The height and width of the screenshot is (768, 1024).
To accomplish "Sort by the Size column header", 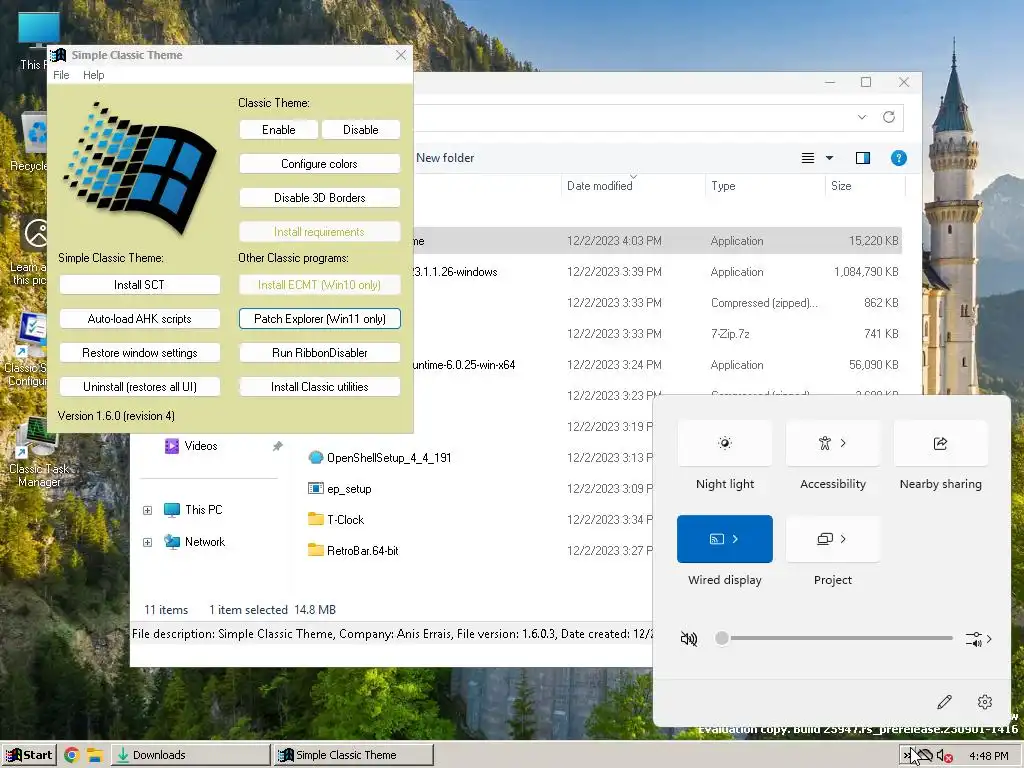I will point(865,185).
